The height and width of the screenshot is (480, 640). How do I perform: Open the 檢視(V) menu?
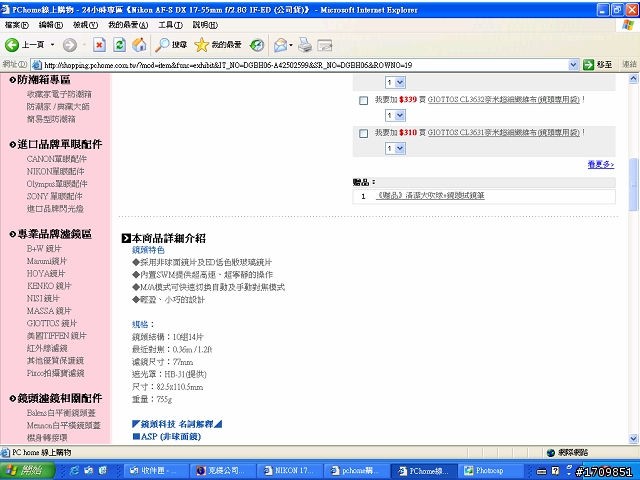[x=85, y=25]
